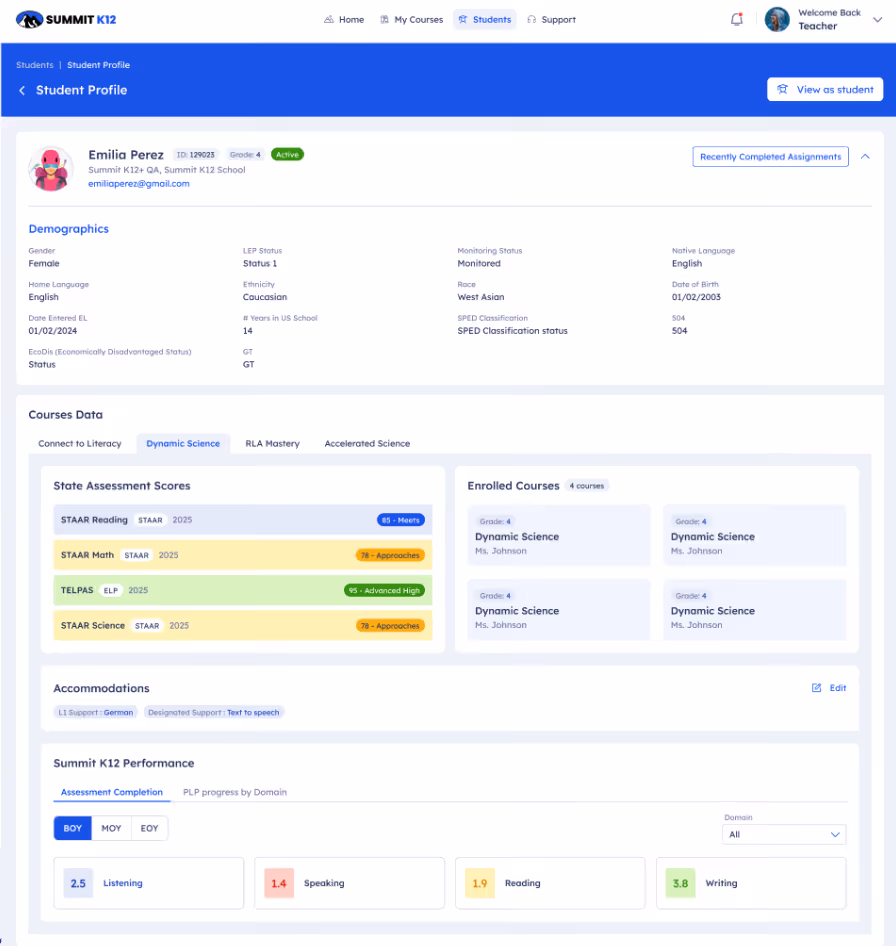Open the Support navigation item
The height and width of the screenshot is (946, 896).
tap(551, 19)
